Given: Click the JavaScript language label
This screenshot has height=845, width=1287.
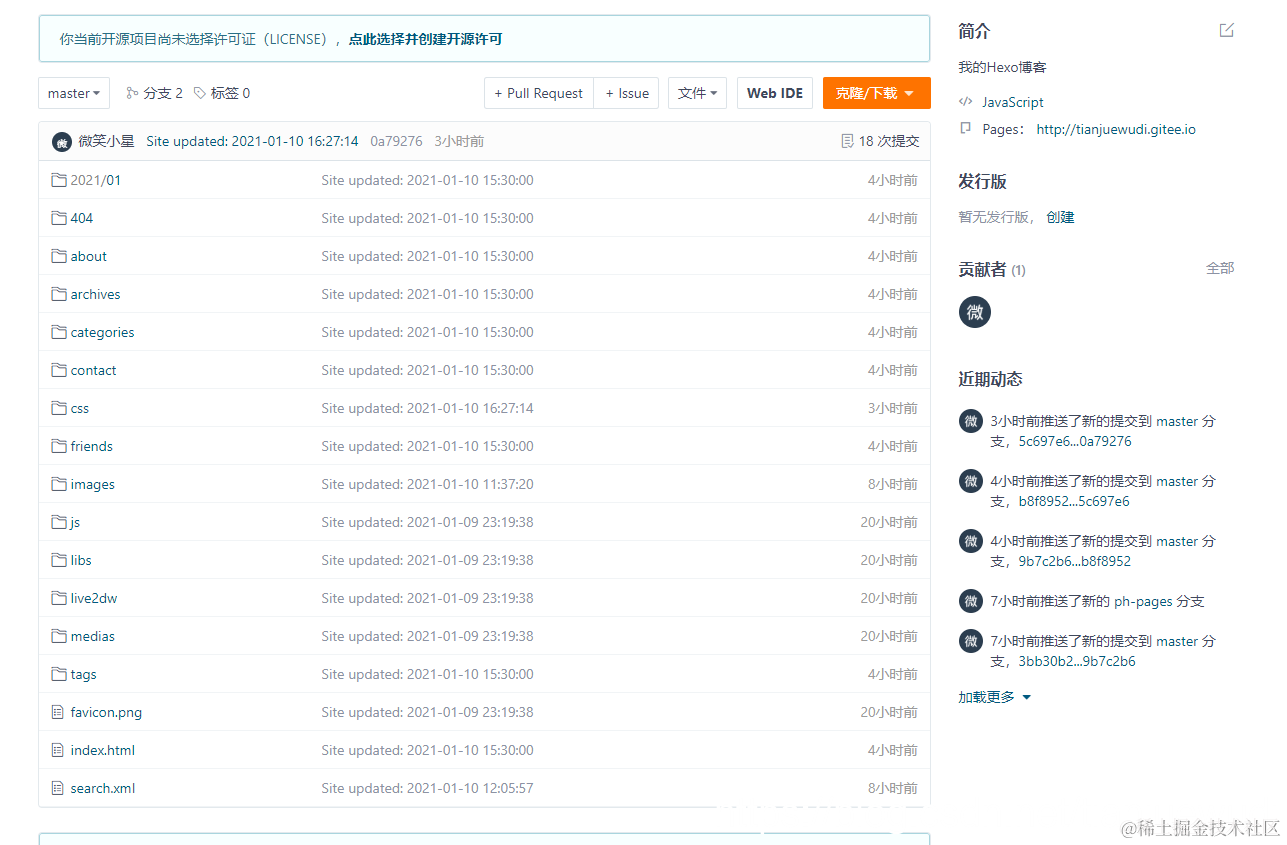Looking at the screenshot, I should point(1012,102).
